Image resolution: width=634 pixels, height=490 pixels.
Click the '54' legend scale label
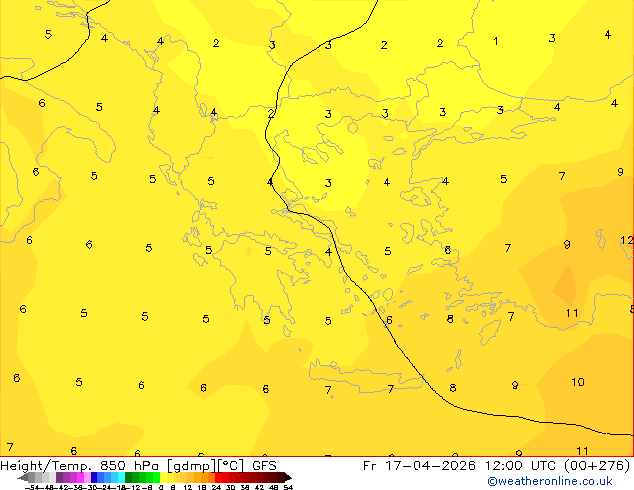tap(288, 487)
